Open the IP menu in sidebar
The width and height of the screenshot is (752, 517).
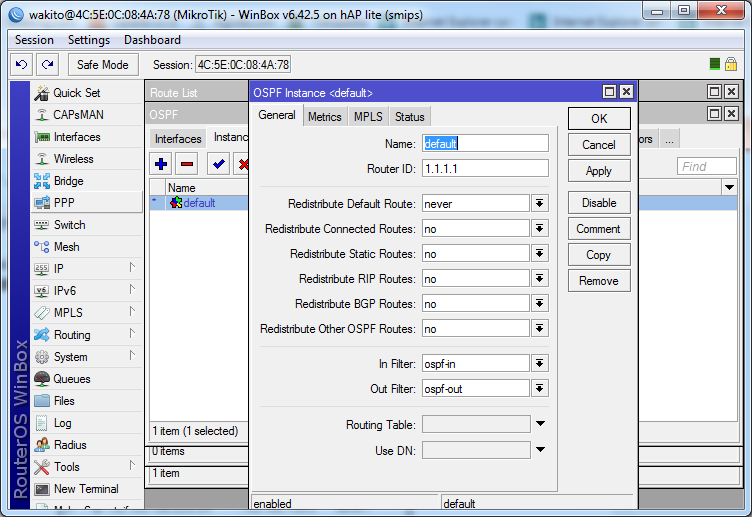tap(87, 269)
